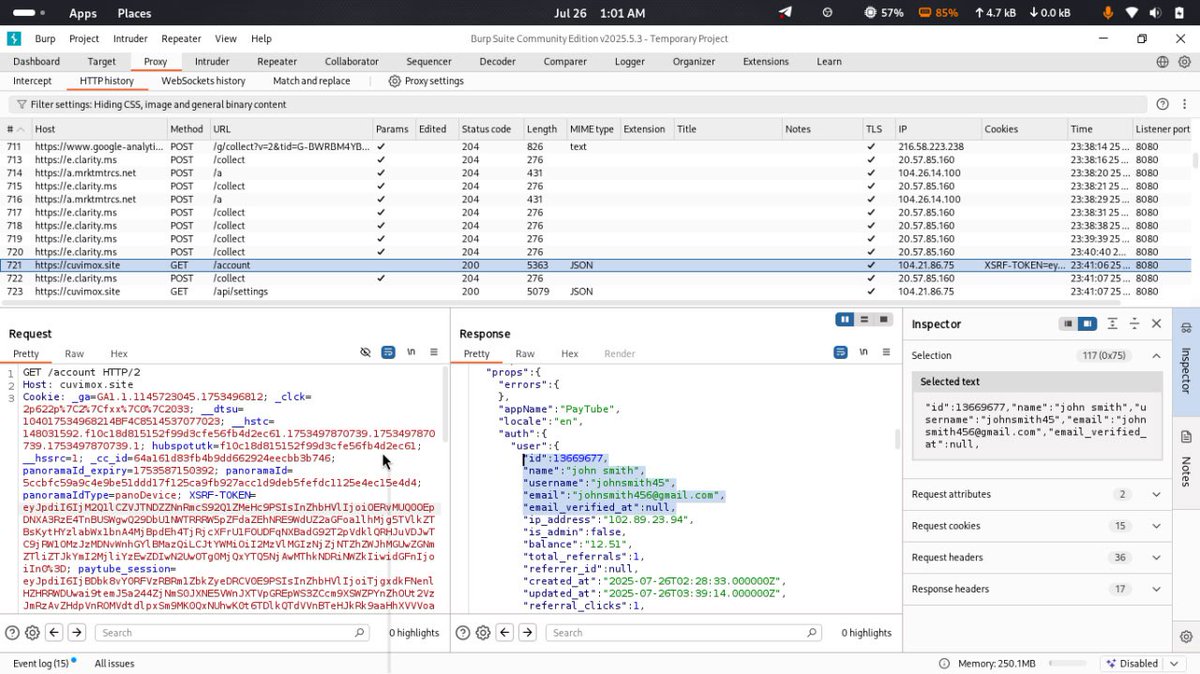Open side panel settings gear
This screenshot has width=1200, height=674.
point(1186,636)
